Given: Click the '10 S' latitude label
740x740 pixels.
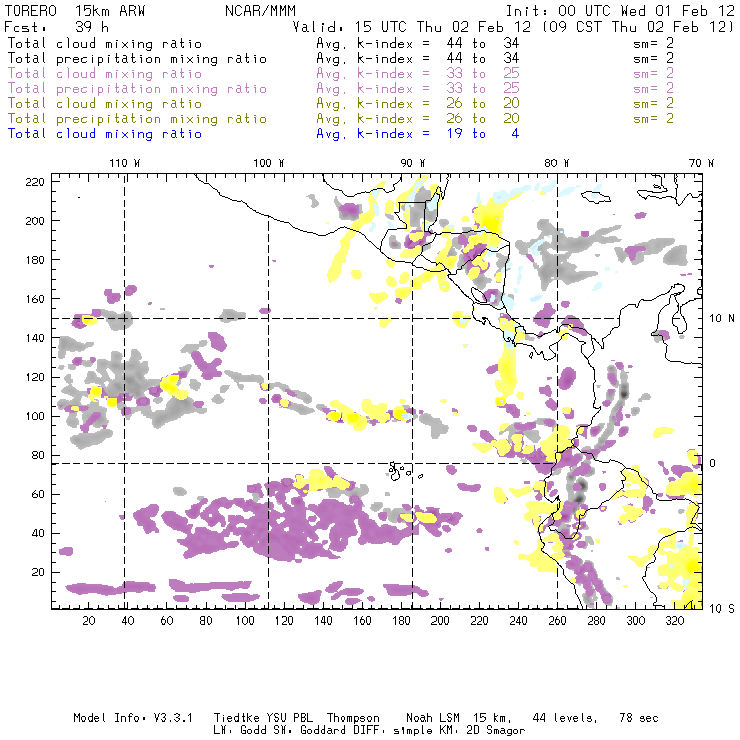Looking at the screenshot, I should (722, 609).
